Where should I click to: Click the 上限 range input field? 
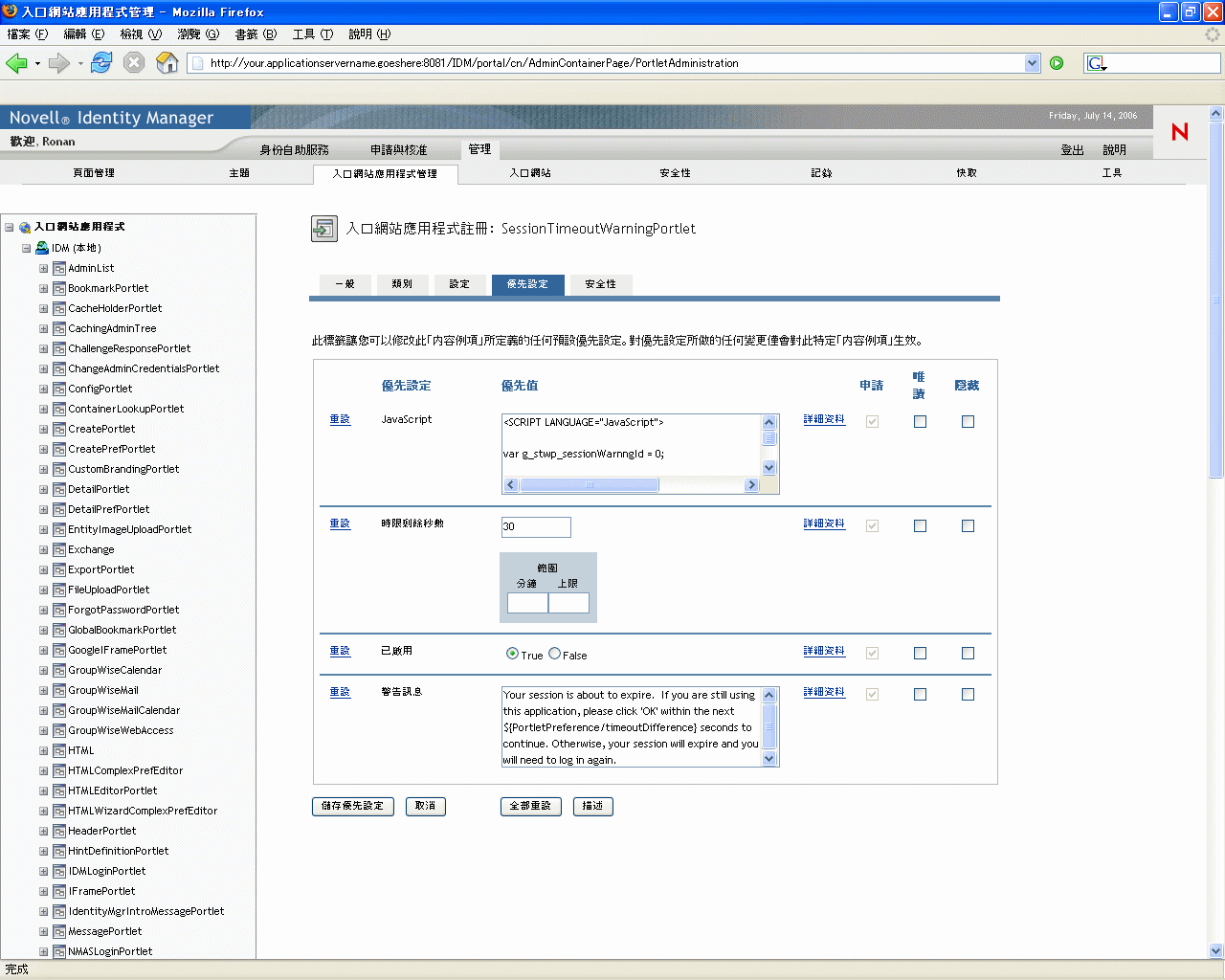click(x=568, y=603)
